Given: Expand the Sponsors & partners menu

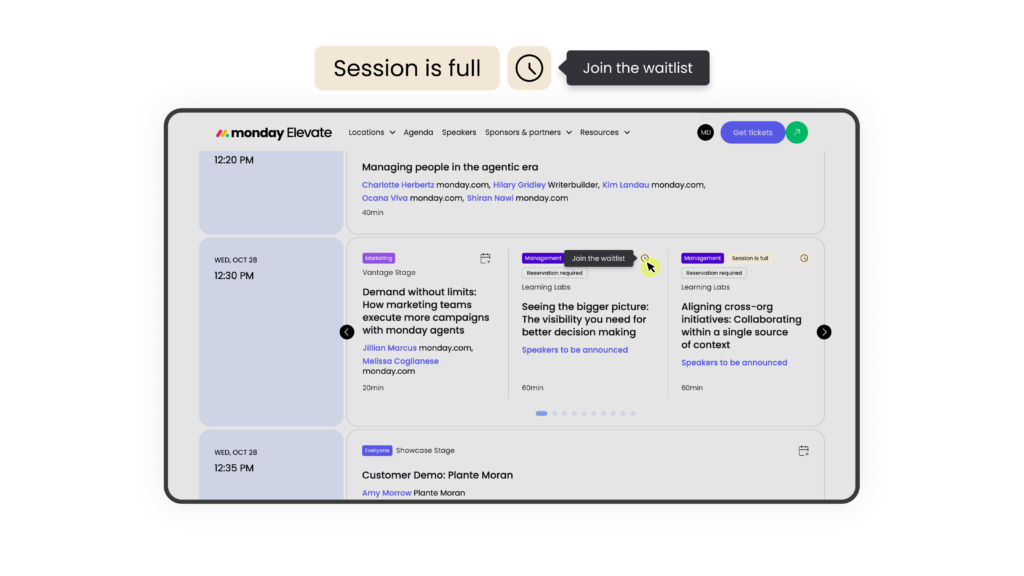Looking at the screenshot, I should pos(528,132).
